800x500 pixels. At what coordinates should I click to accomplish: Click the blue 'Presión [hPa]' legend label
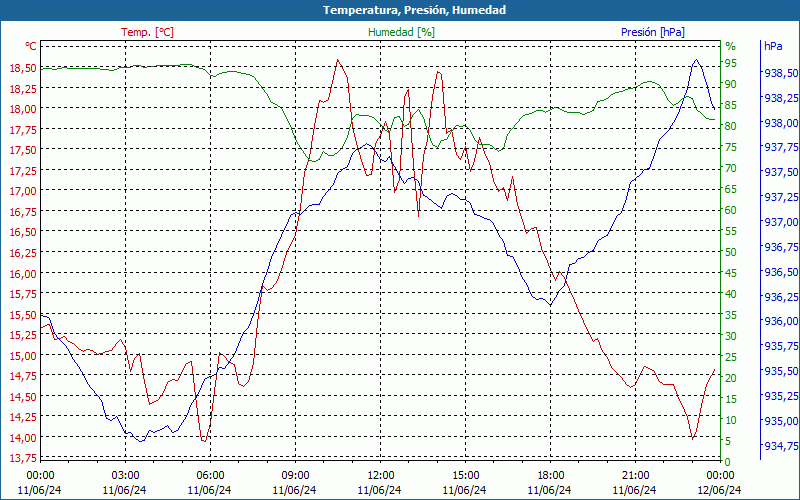click(653, 32)
